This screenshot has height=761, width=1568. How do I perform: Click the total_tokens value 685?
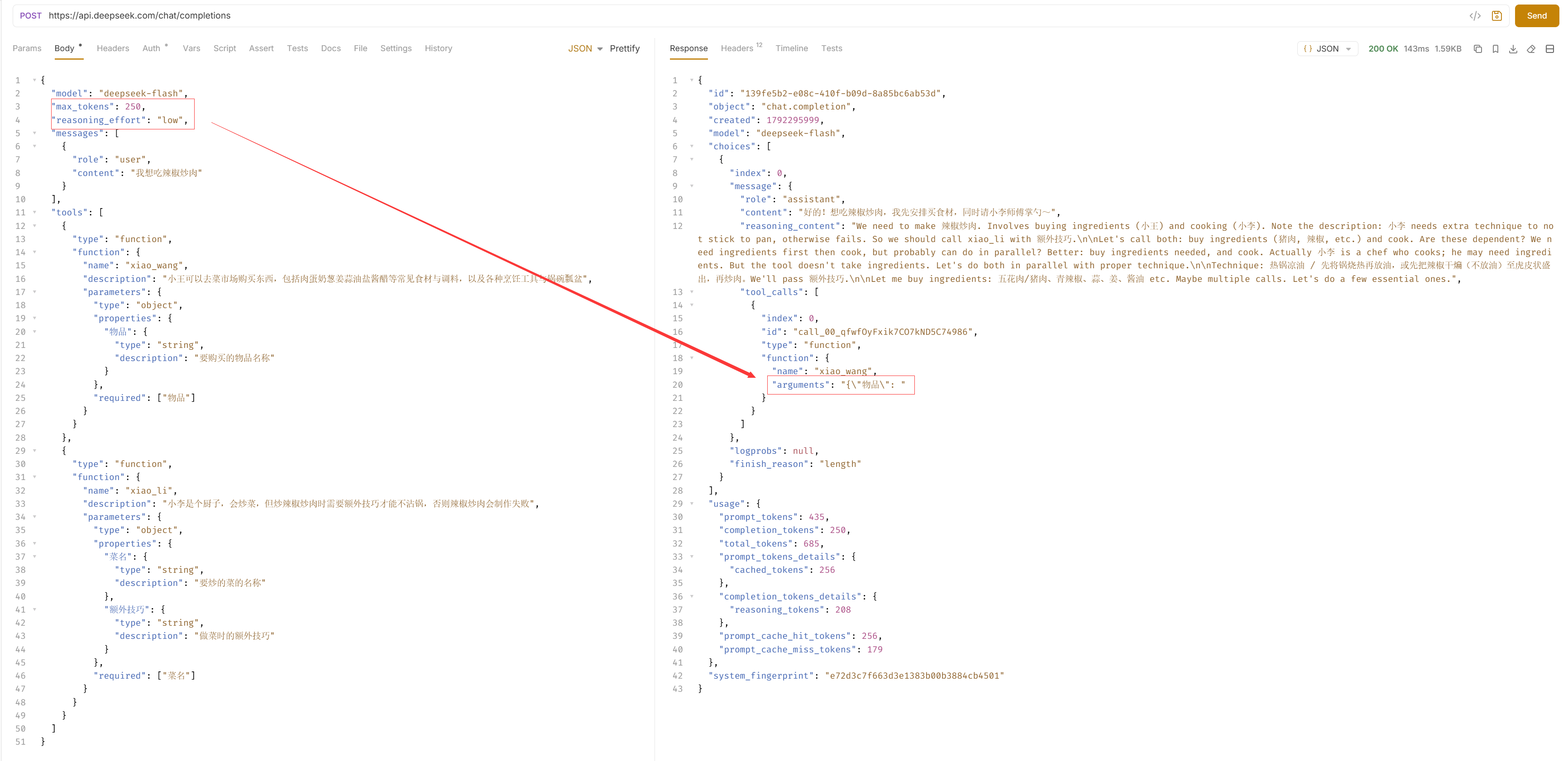(812, 544)
